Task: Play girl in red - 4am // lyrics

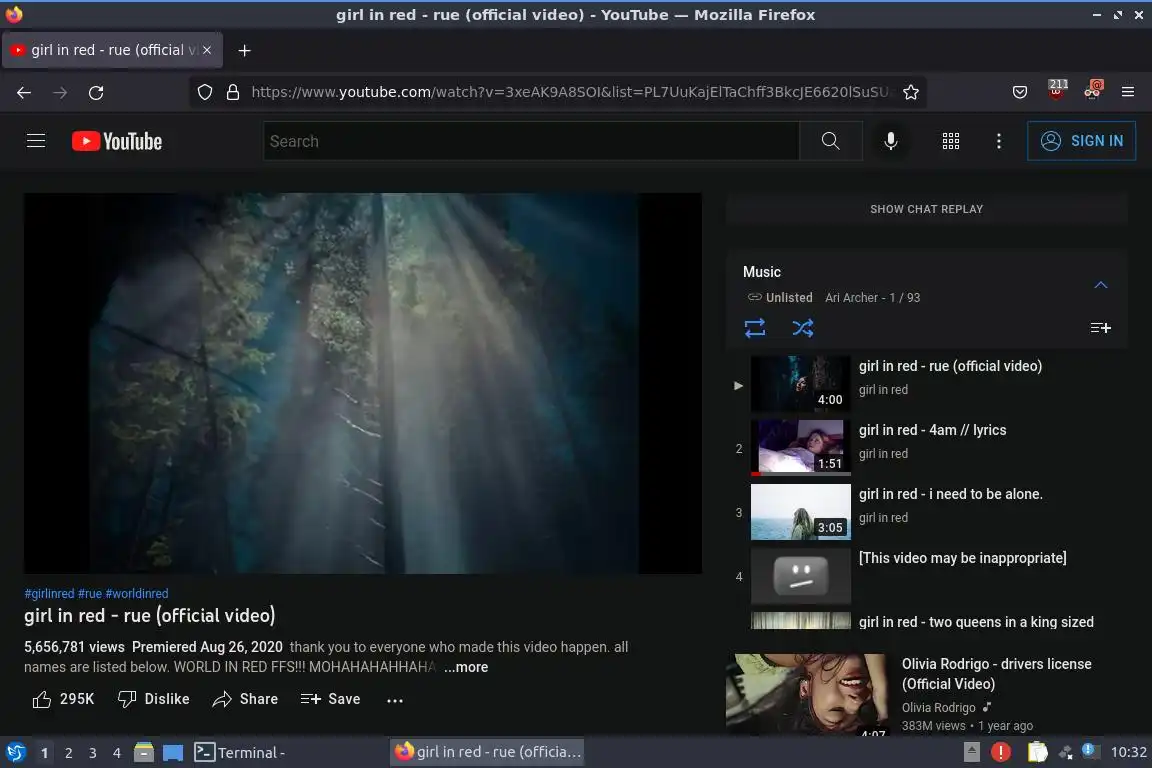Action: click(932, 430)
